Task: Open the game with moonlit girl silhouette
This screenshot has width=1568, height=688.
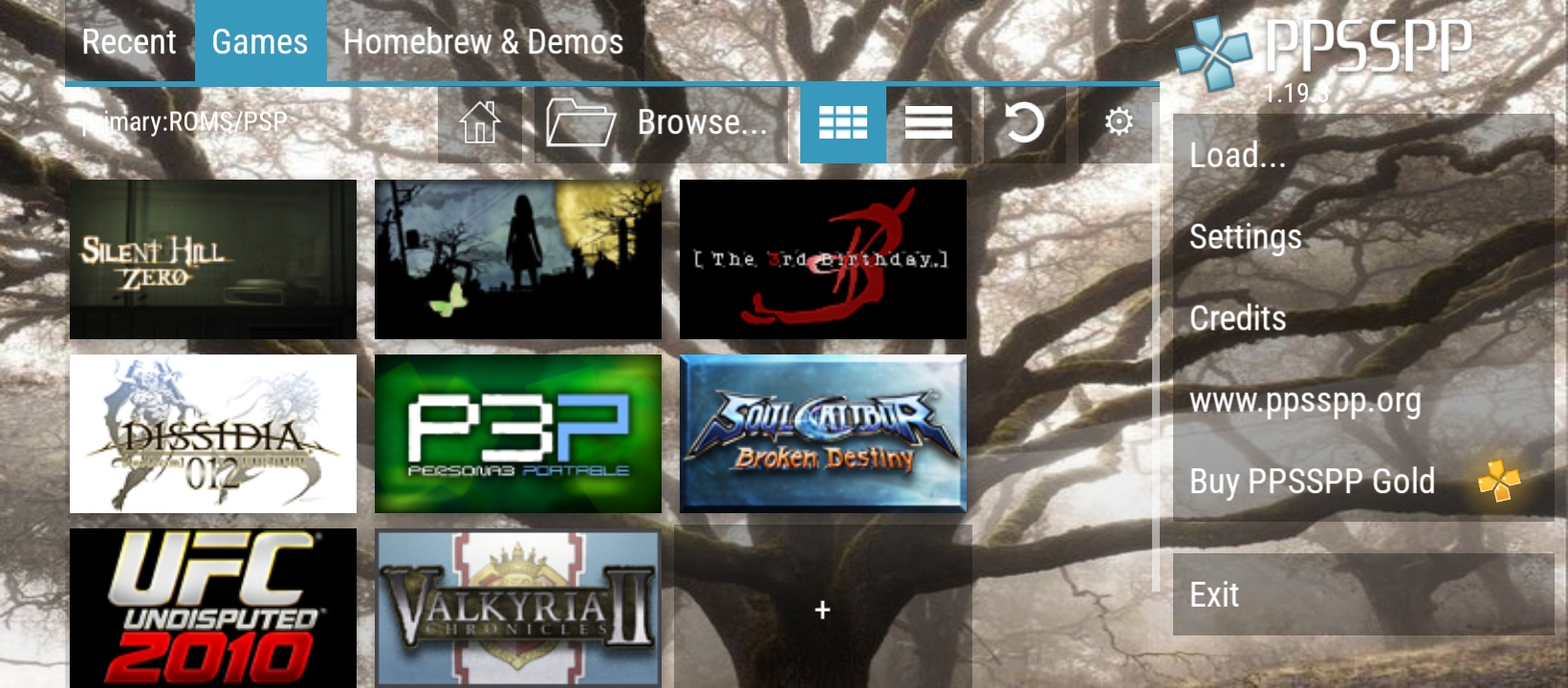Action: coord(518,259)
